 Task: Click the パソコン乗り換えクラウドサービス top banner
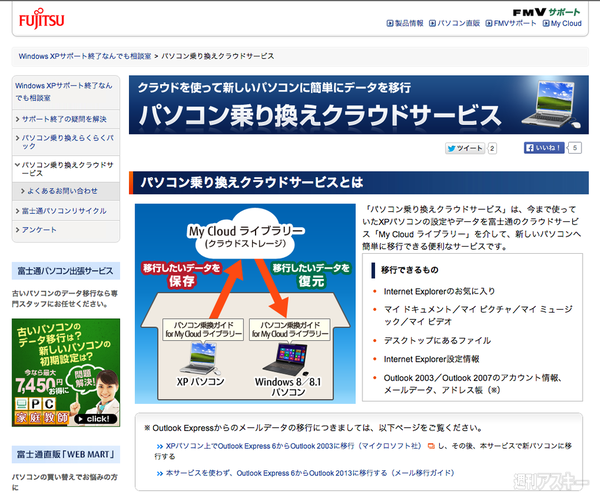359,104
